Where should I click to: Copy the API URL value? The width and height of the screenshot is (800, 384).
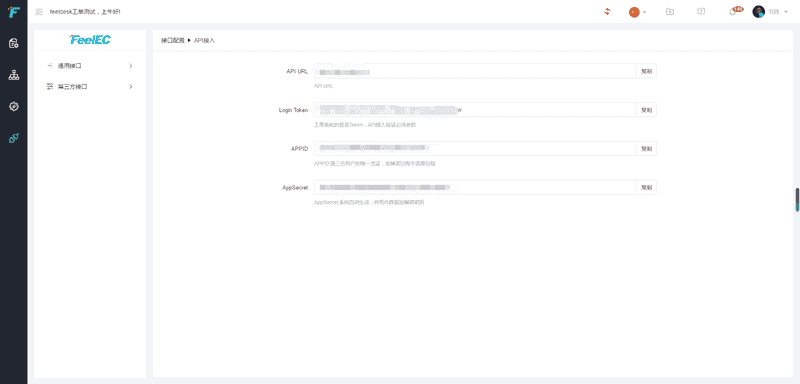coord(646,71)
